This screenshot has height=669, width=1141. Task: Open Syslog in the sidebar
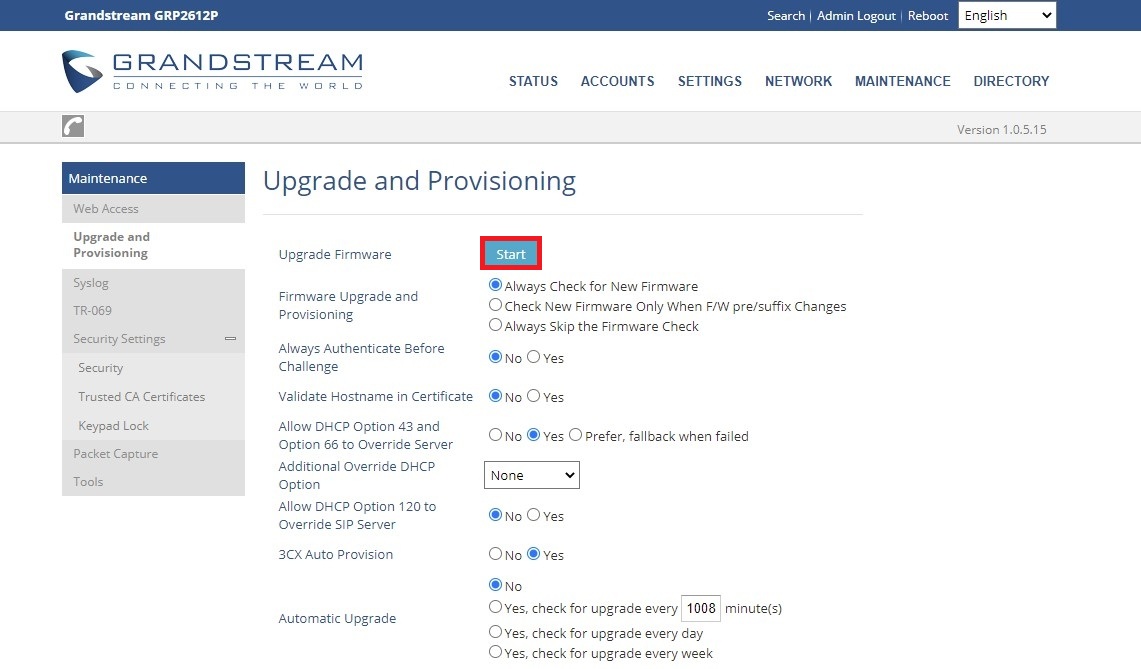(91, 283)
